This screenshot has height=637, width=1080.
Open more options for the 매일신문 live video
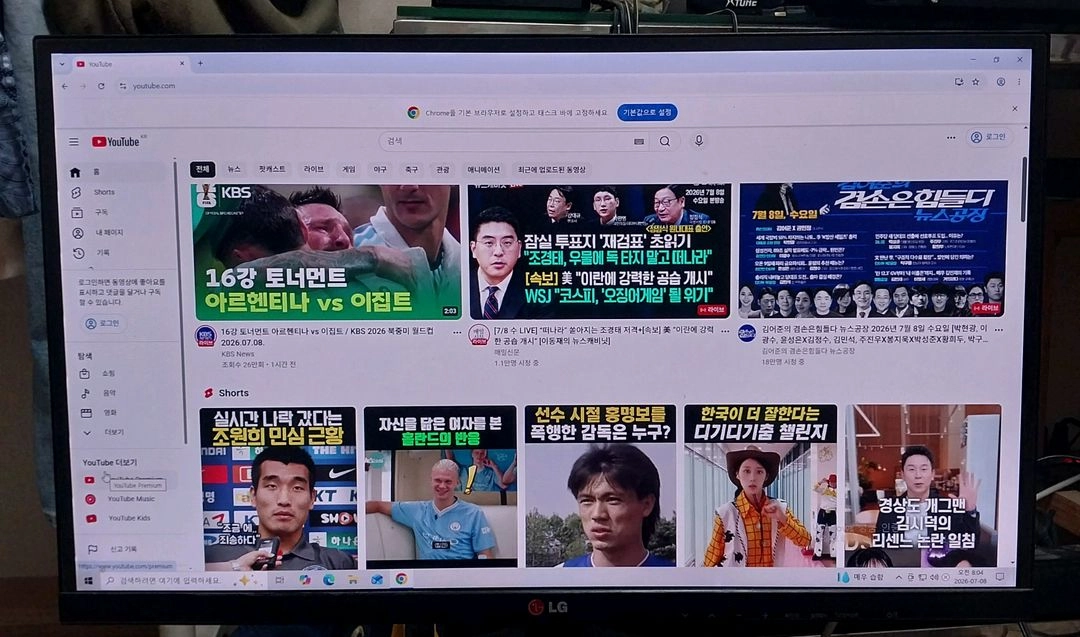pos(725,331)
